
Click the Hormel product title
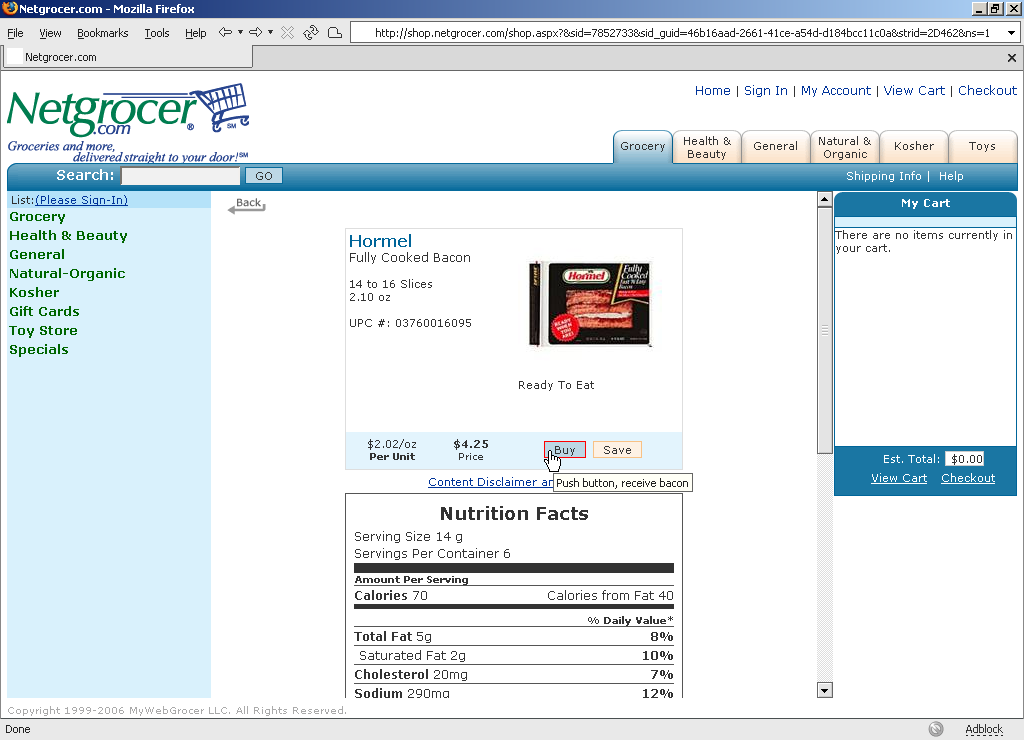(380, 241)
